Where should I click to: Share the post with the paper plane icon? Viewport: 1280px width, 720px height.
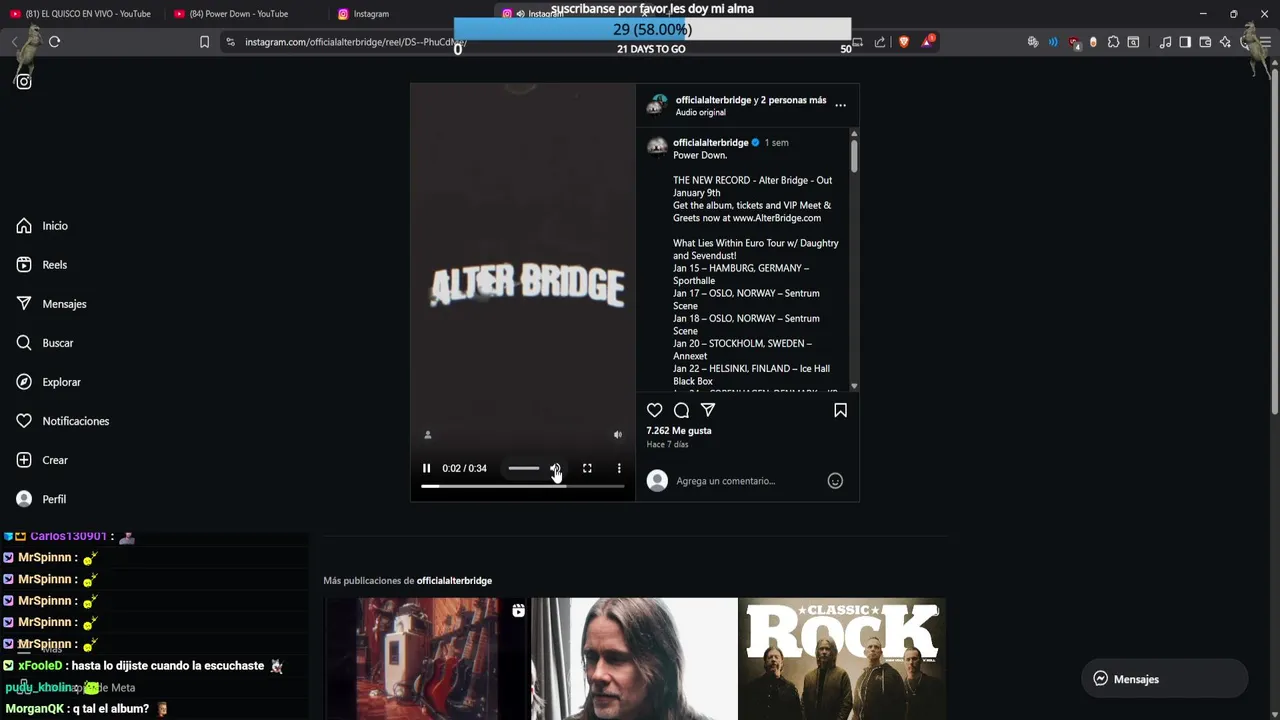[x=708, y=410]
